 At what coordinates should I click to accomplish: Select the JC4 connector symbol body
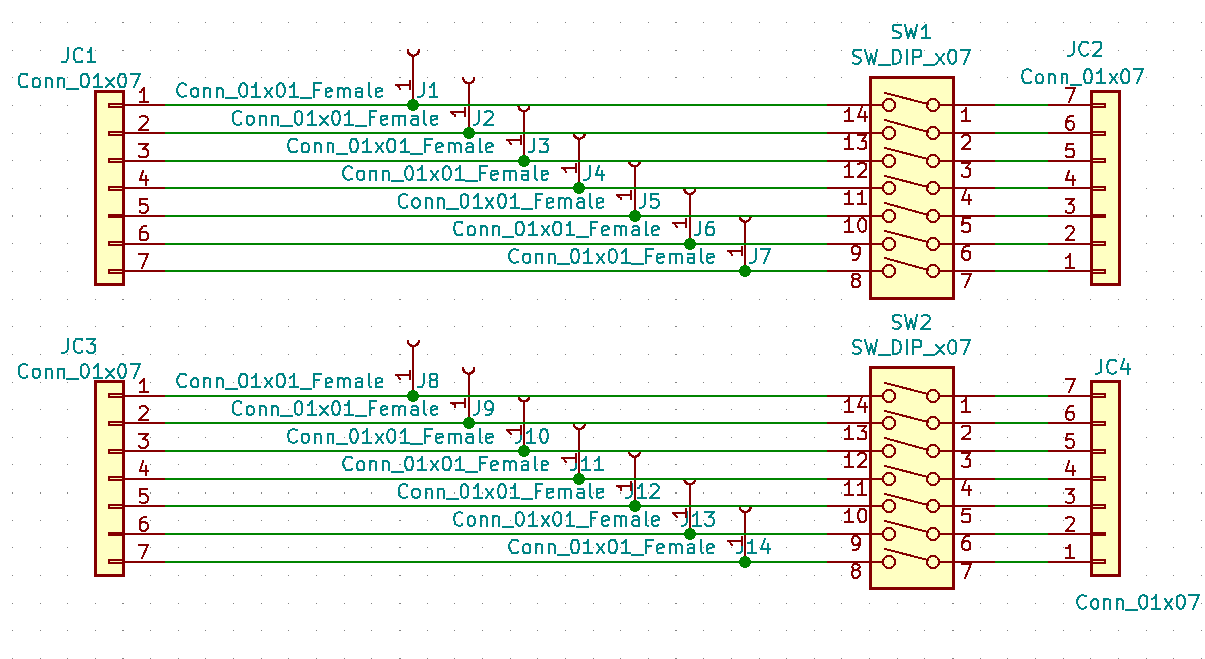(x=1105, y=478)
